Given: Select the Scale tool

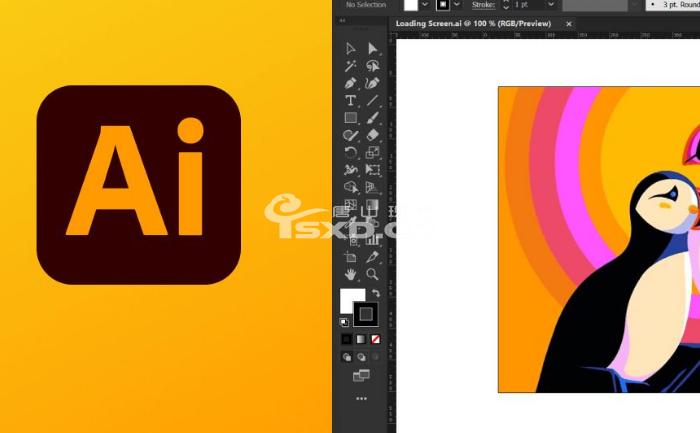Looking at the screenshot, I should click(372, 153).
